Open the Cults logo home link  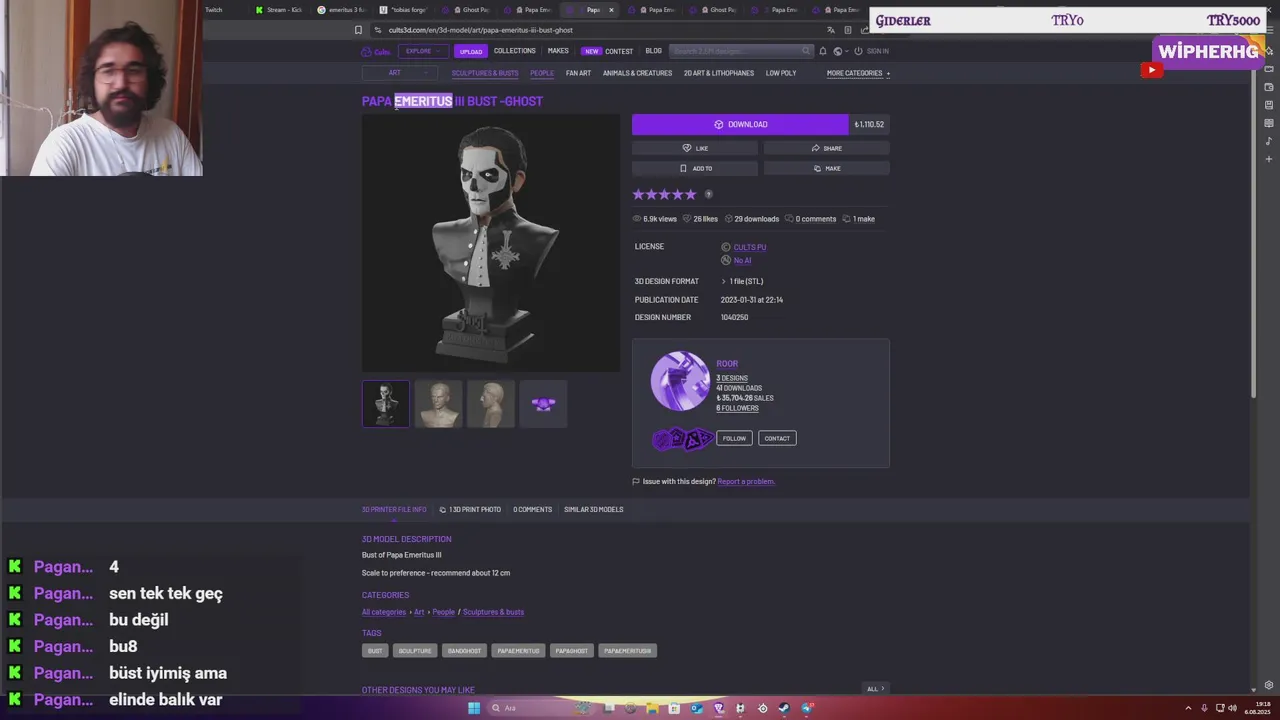[376, 51]
